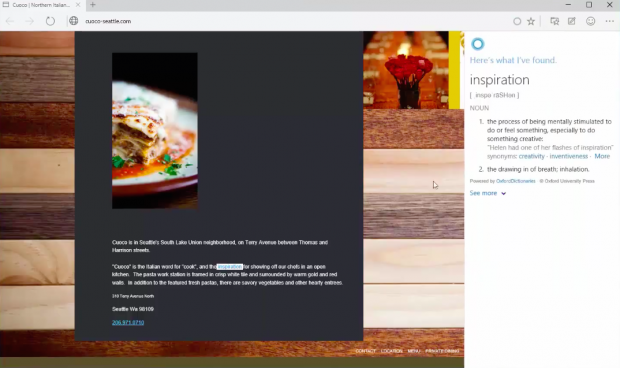620x368 pixels.
Task: Show more synonyms via More link
Action: tap(602, 156)
